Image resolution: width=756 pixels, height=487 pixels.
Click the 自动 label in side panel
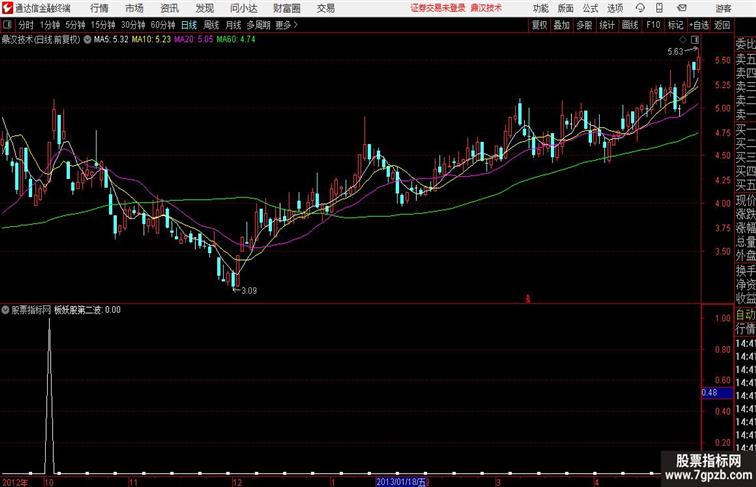click(745, 315)
